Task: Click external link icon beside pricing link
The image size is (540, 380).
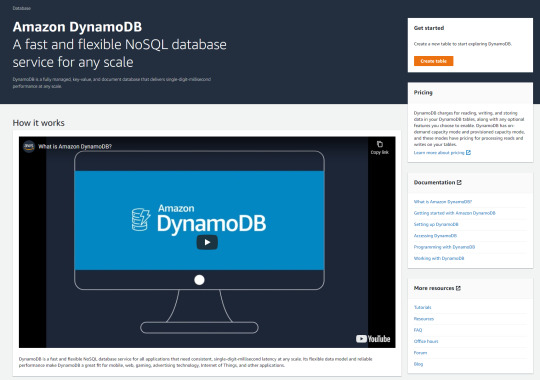Action: (468, 153)
